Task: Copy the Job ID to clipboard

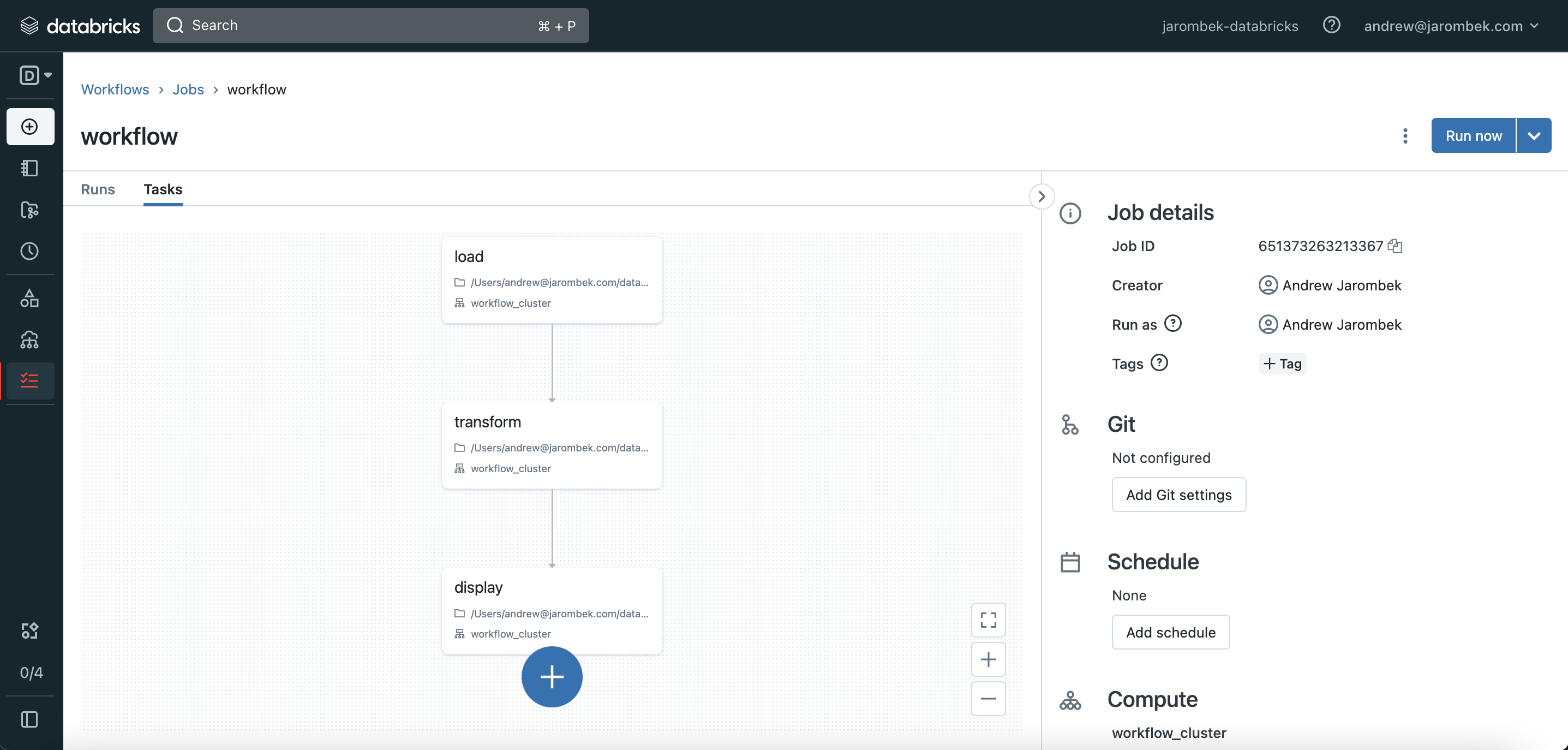Action: 1395,246
